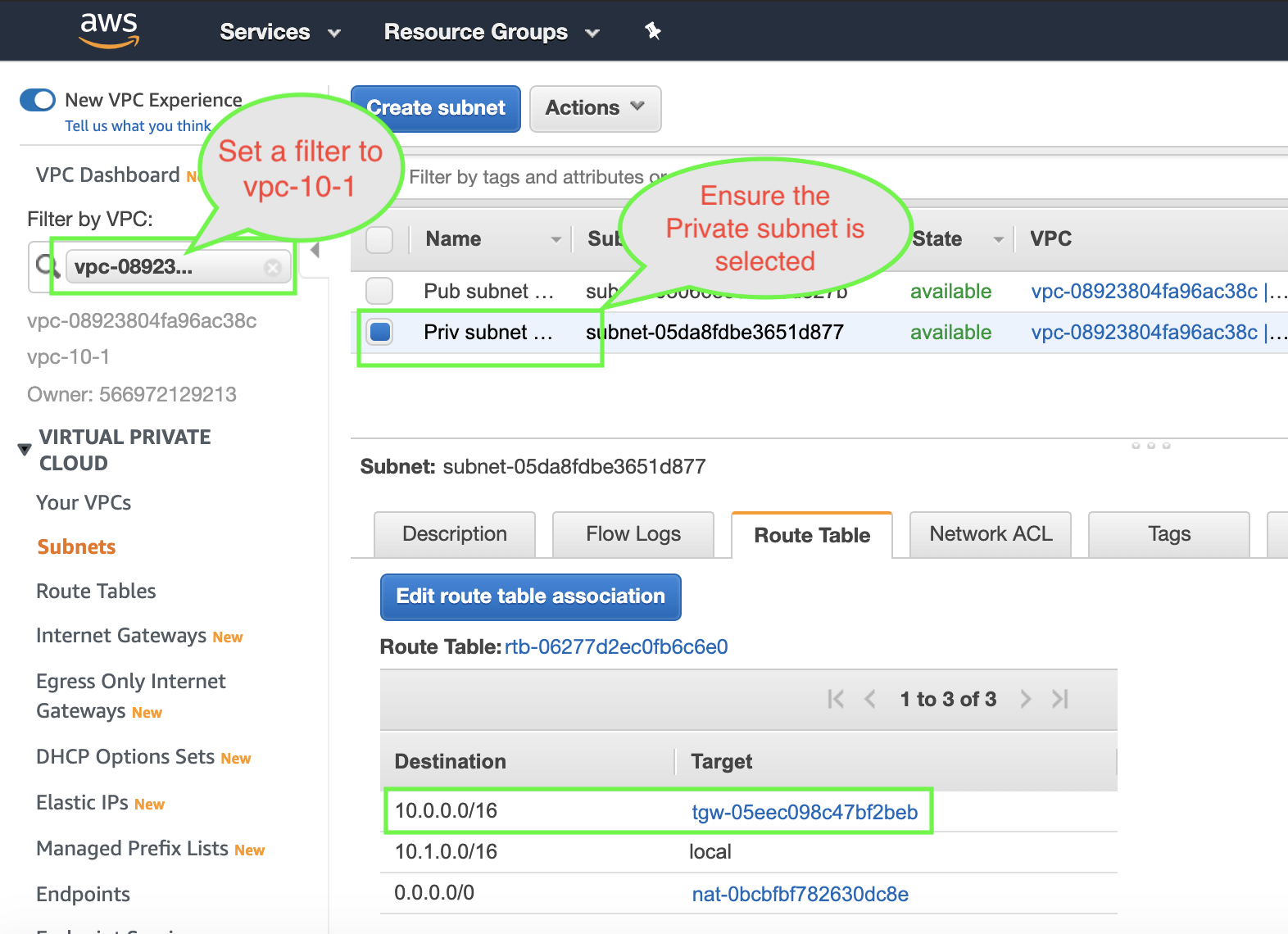The height and width of the screenshot is (934, 1288).
Task: Click the 0.0.0.0/0 destination cell
Action: 434,893
